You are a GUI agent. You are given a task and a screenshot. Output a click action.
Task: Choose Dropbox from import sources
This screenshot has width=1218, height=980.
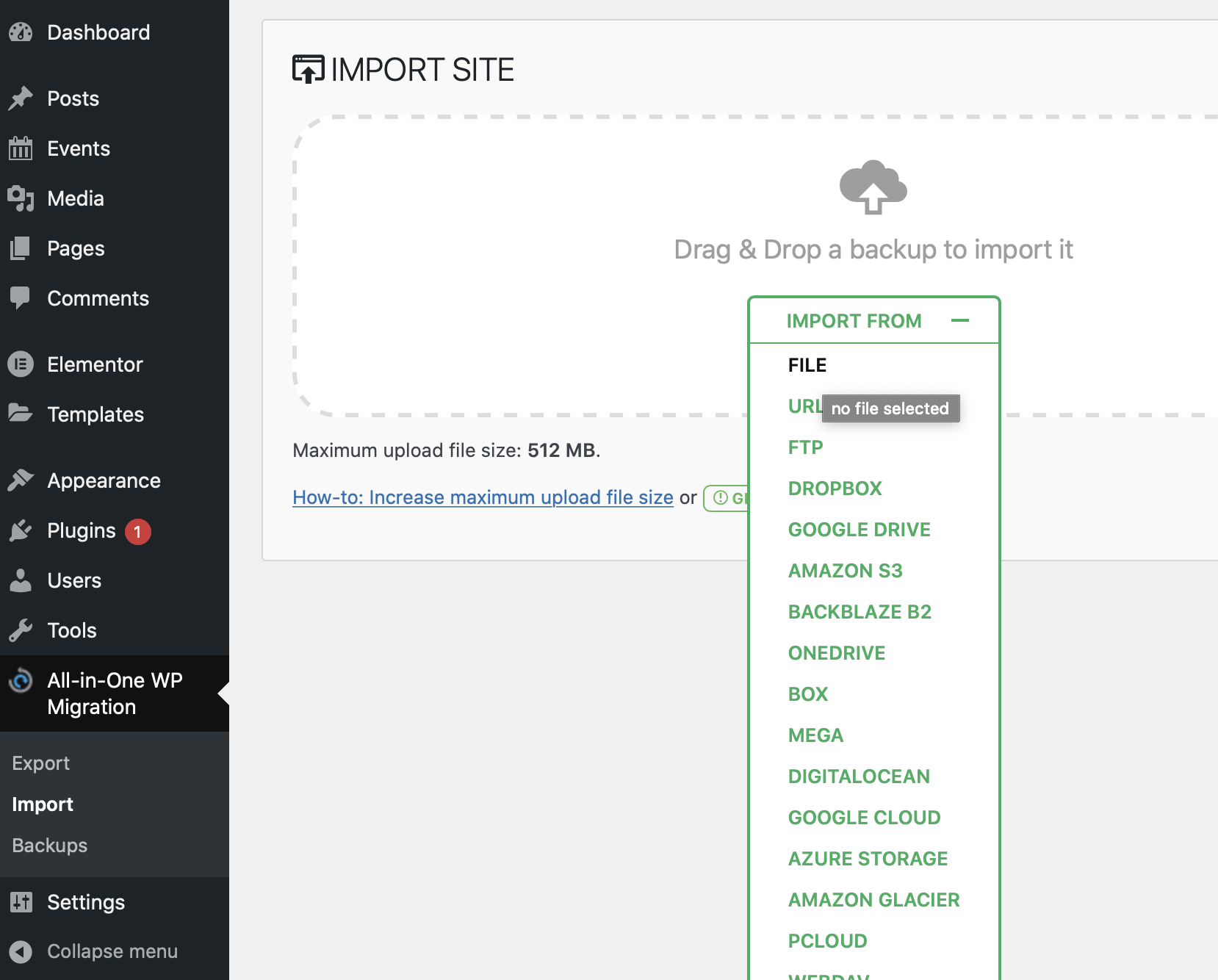[x=835, y=489]
